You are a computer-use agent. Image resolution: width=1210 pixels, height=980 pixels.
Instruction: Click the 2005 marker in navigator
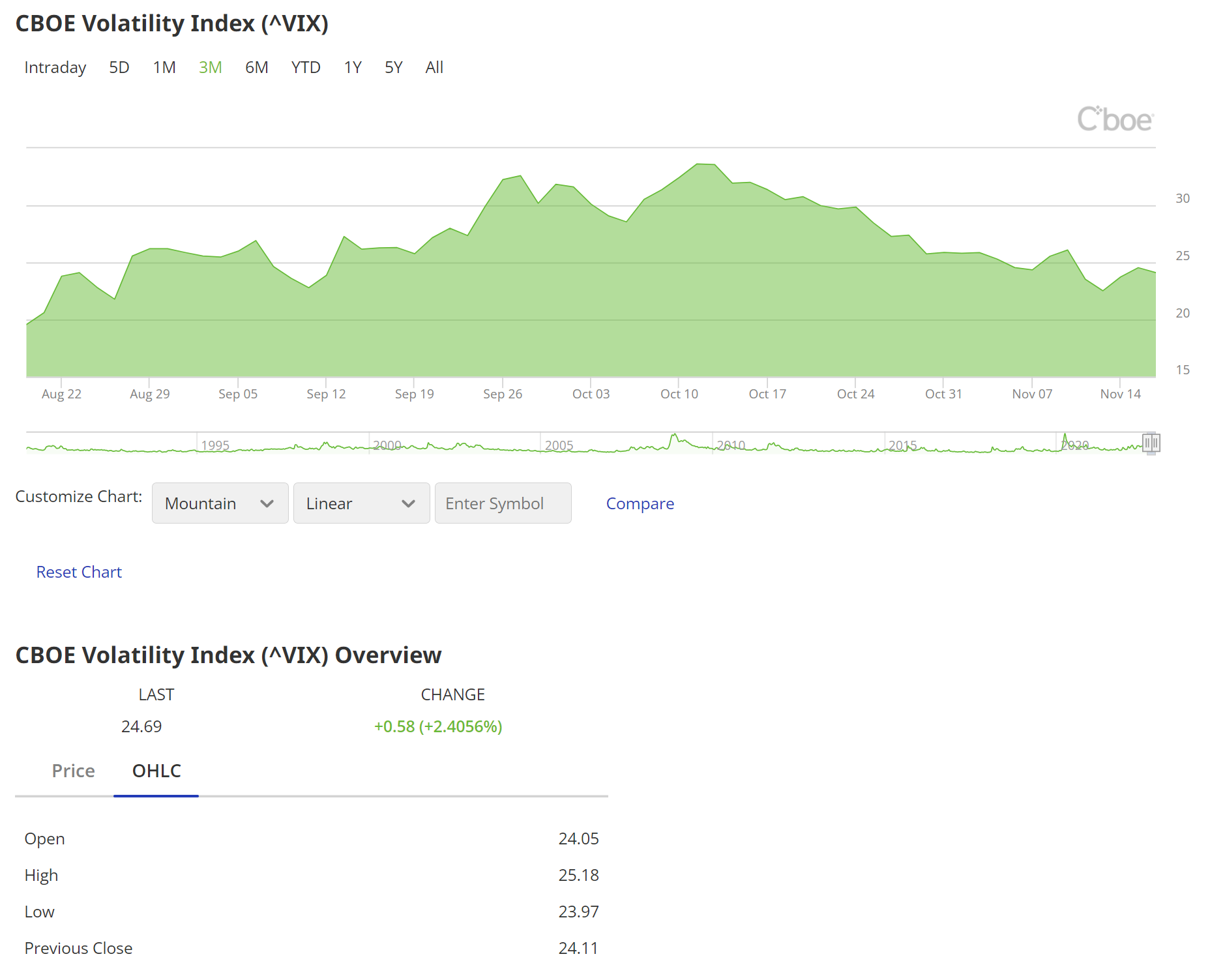pyautogui.click(x=559, y=445)
